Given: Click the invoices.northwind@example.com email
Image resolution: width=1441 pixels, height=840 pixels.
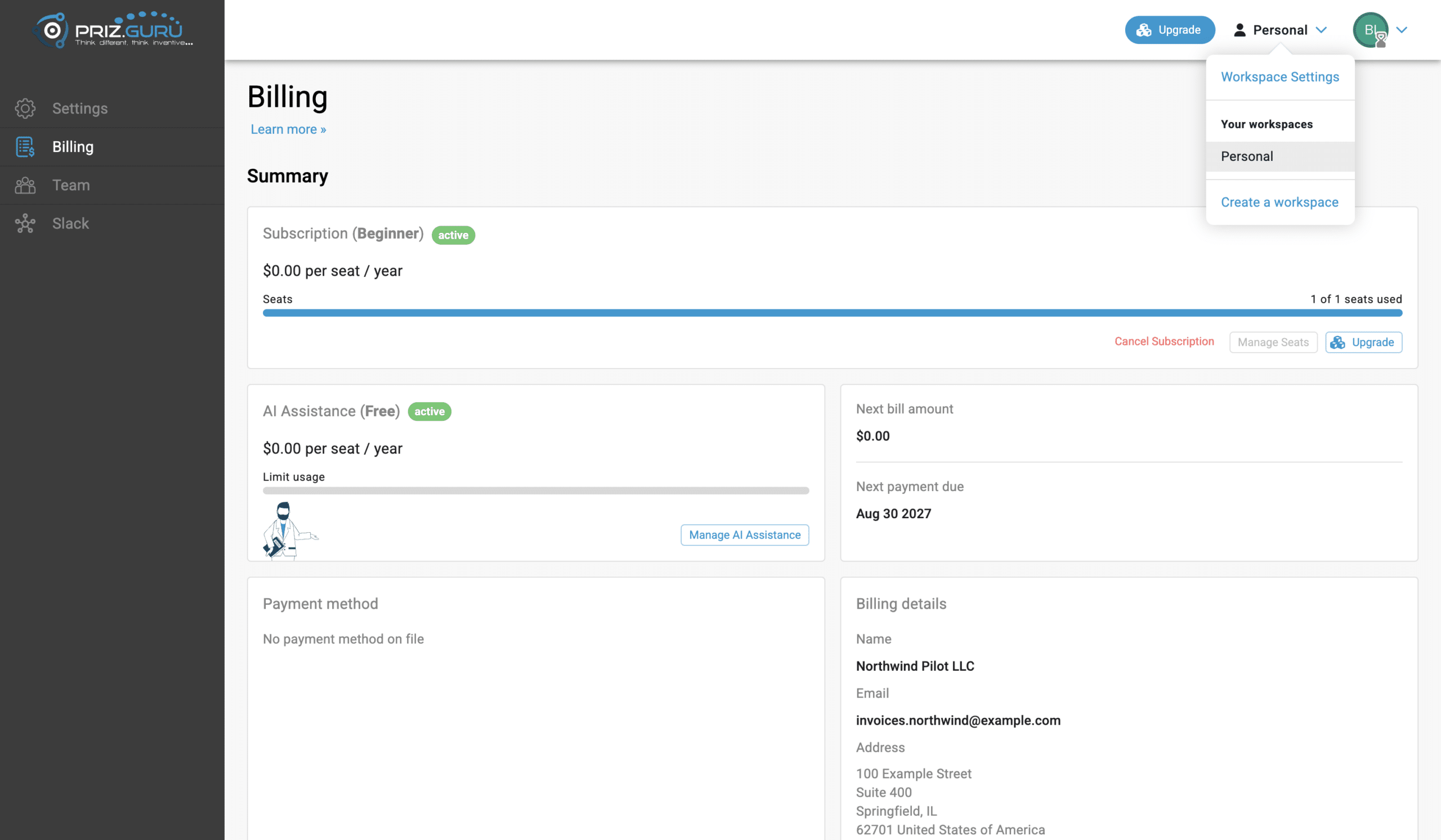Looking at the screenshot, I should coord(958,720).
